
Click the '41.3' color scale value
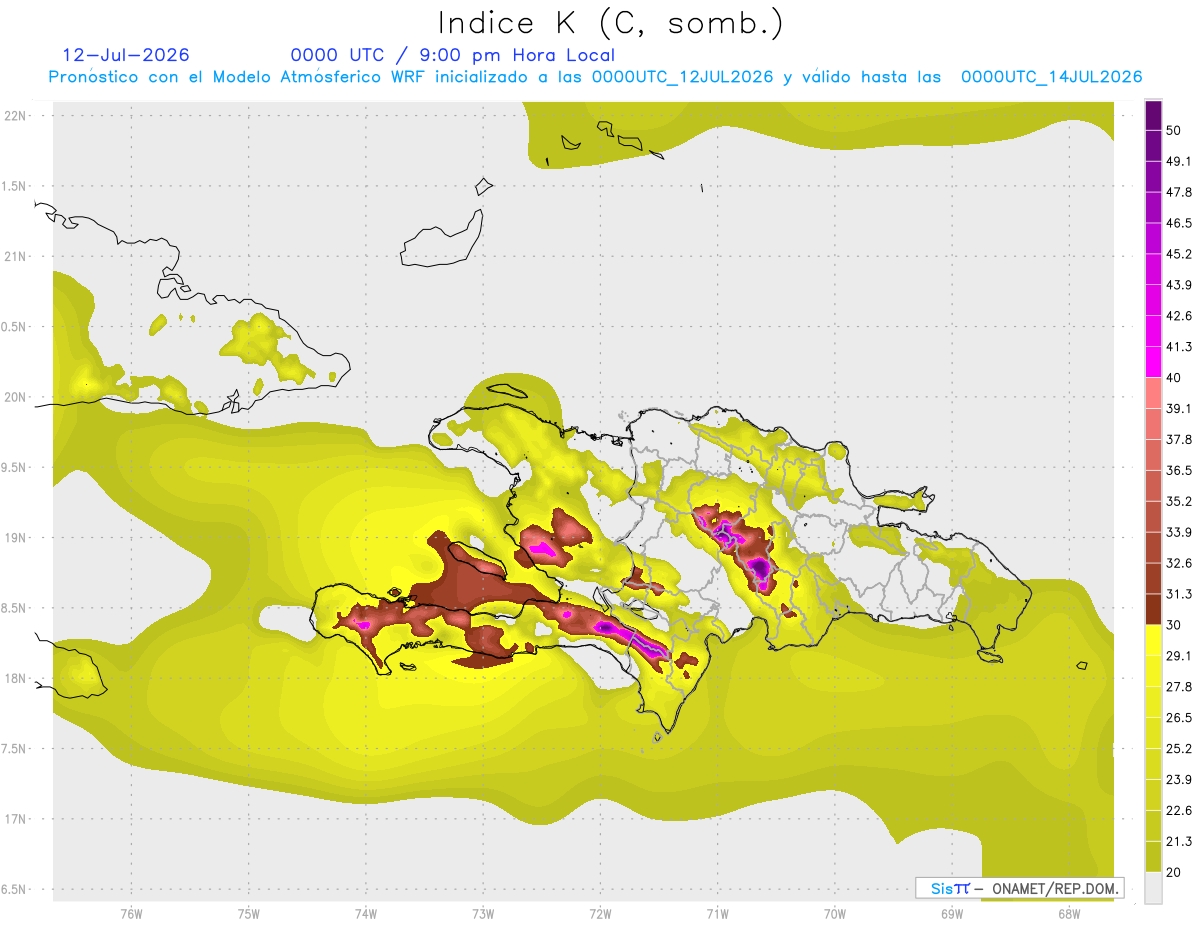1179,347
